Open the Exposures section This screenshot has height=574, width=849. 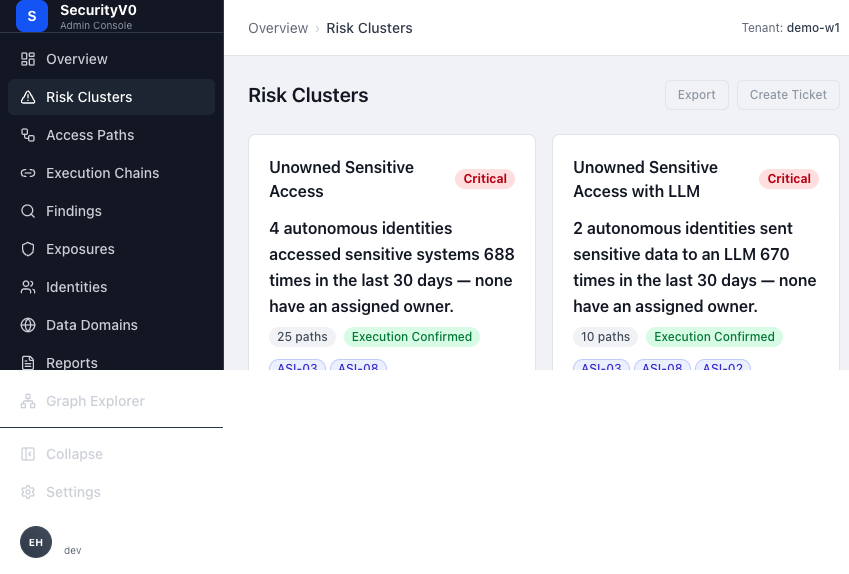(112, 249)
